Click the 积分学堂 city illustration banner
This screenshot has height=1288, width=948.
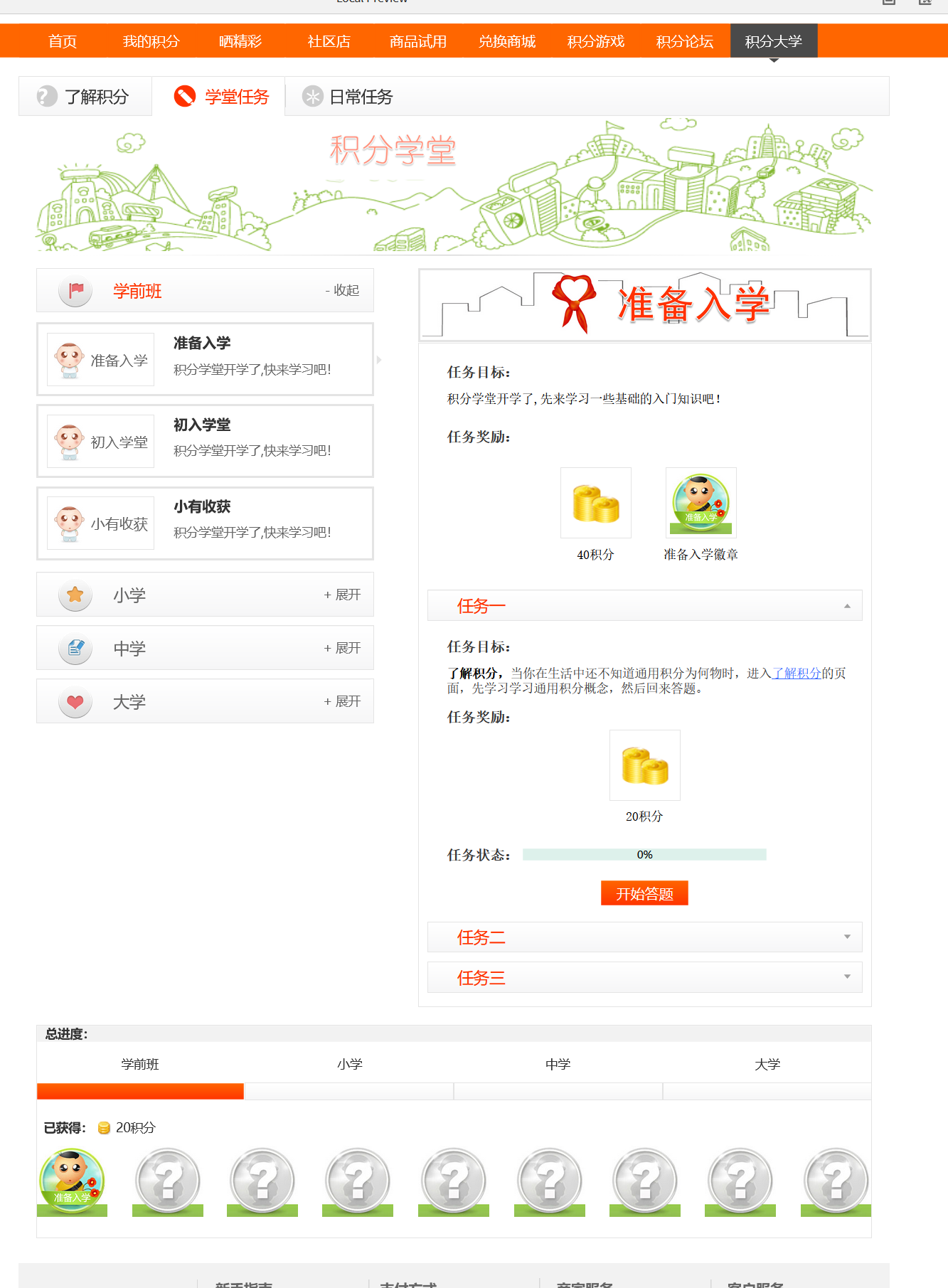[454, 185]
